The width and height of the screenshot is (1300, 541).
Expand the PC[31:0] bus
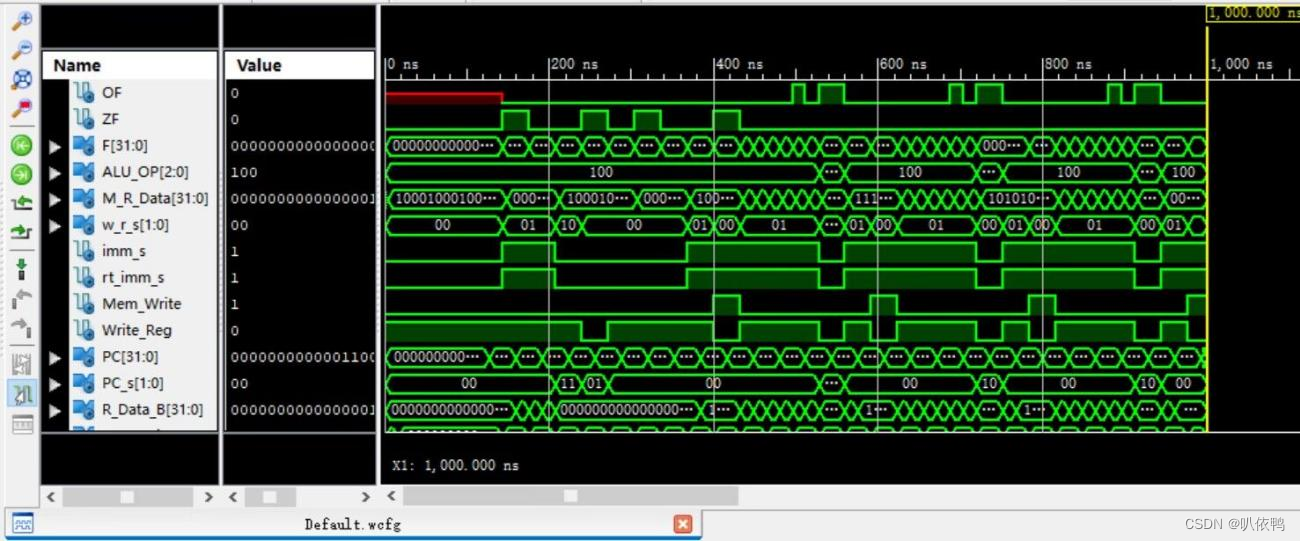[x=56, y=357]
